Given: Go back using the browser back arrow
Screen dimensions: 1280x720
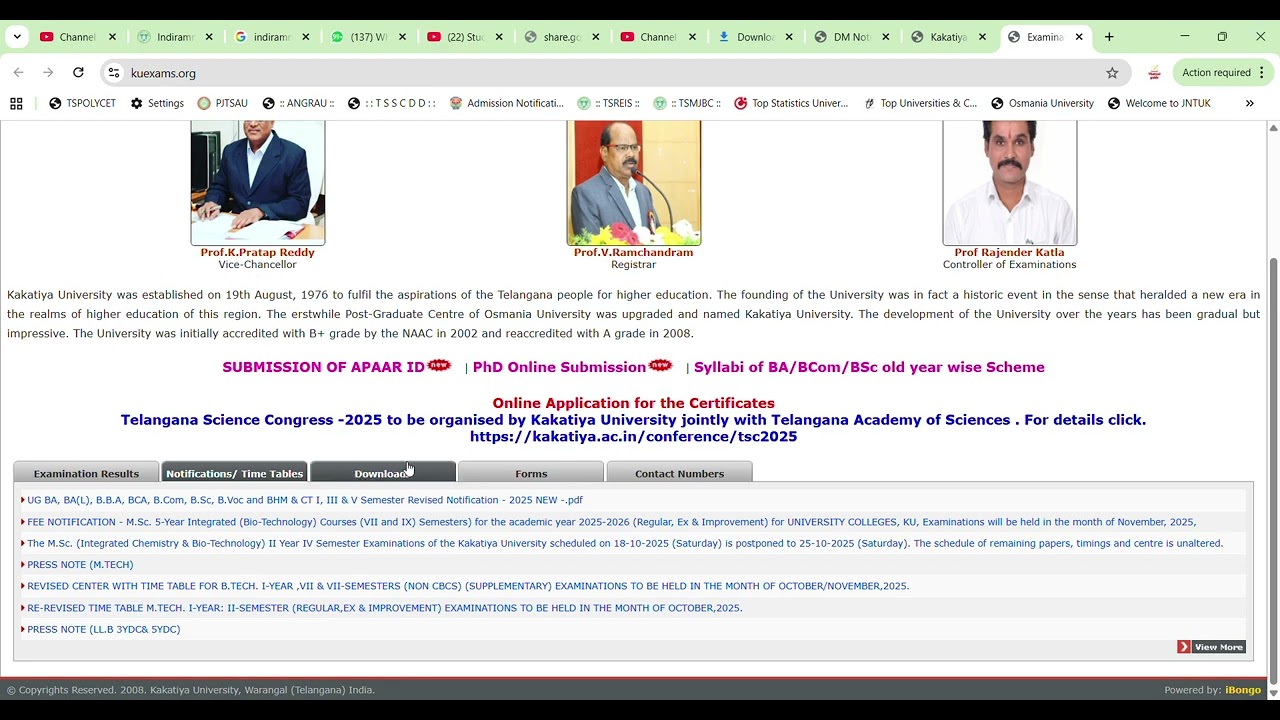Looking at the screenshot, I should pyautogui.click(x=18, y=73).
